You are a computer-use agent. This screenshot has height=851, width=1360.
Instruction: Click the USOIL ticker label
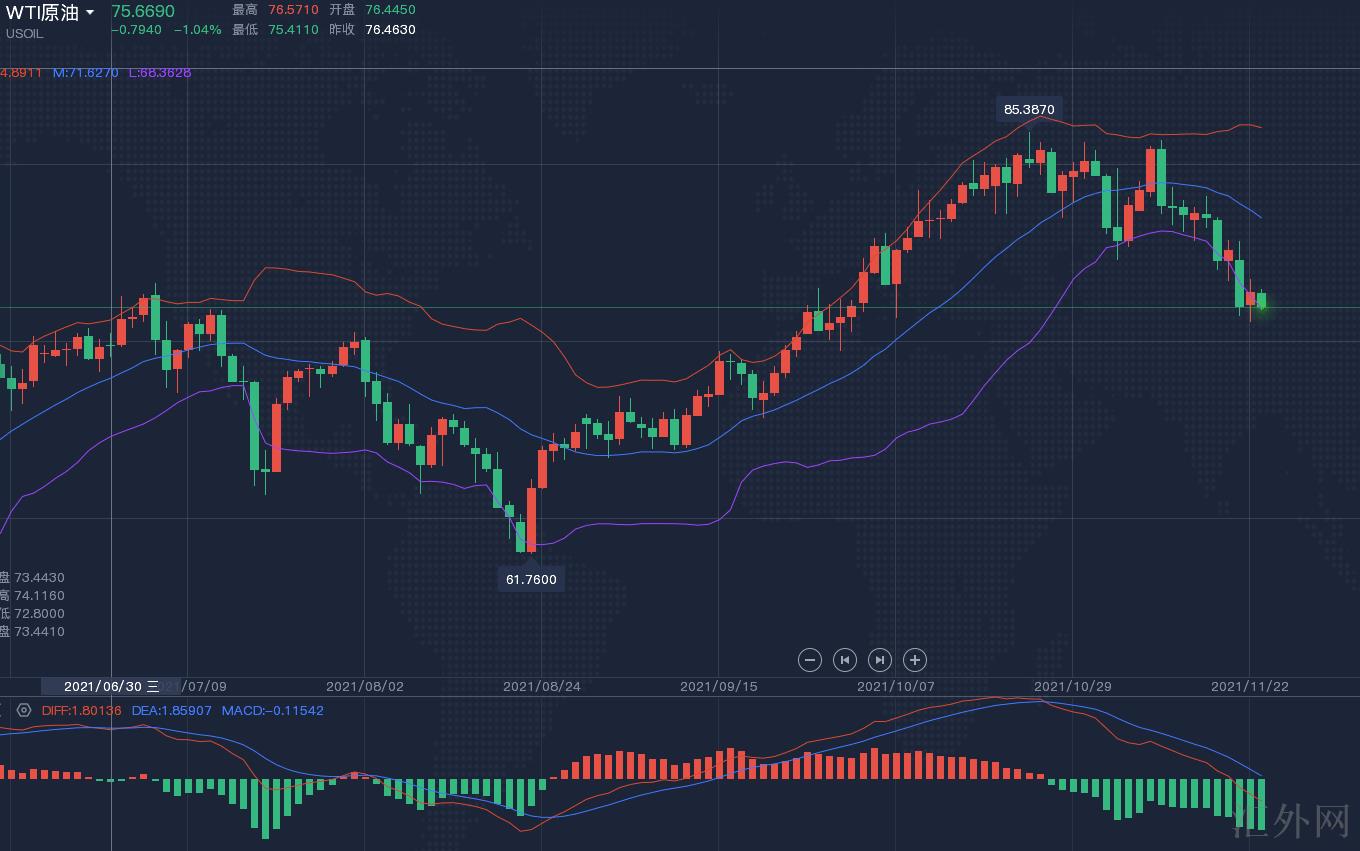[24, 33]
